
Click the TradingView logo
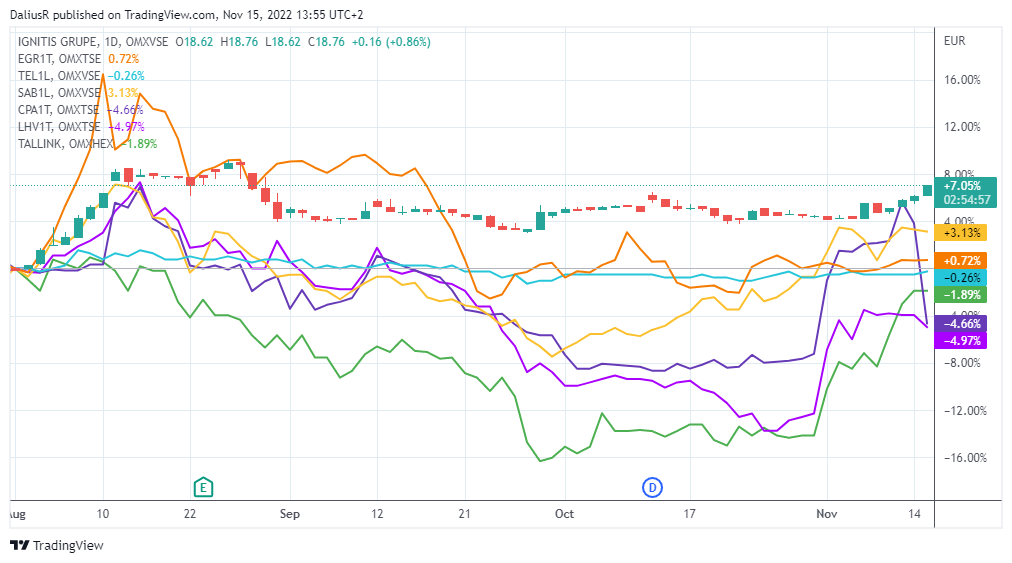(57, 546)
